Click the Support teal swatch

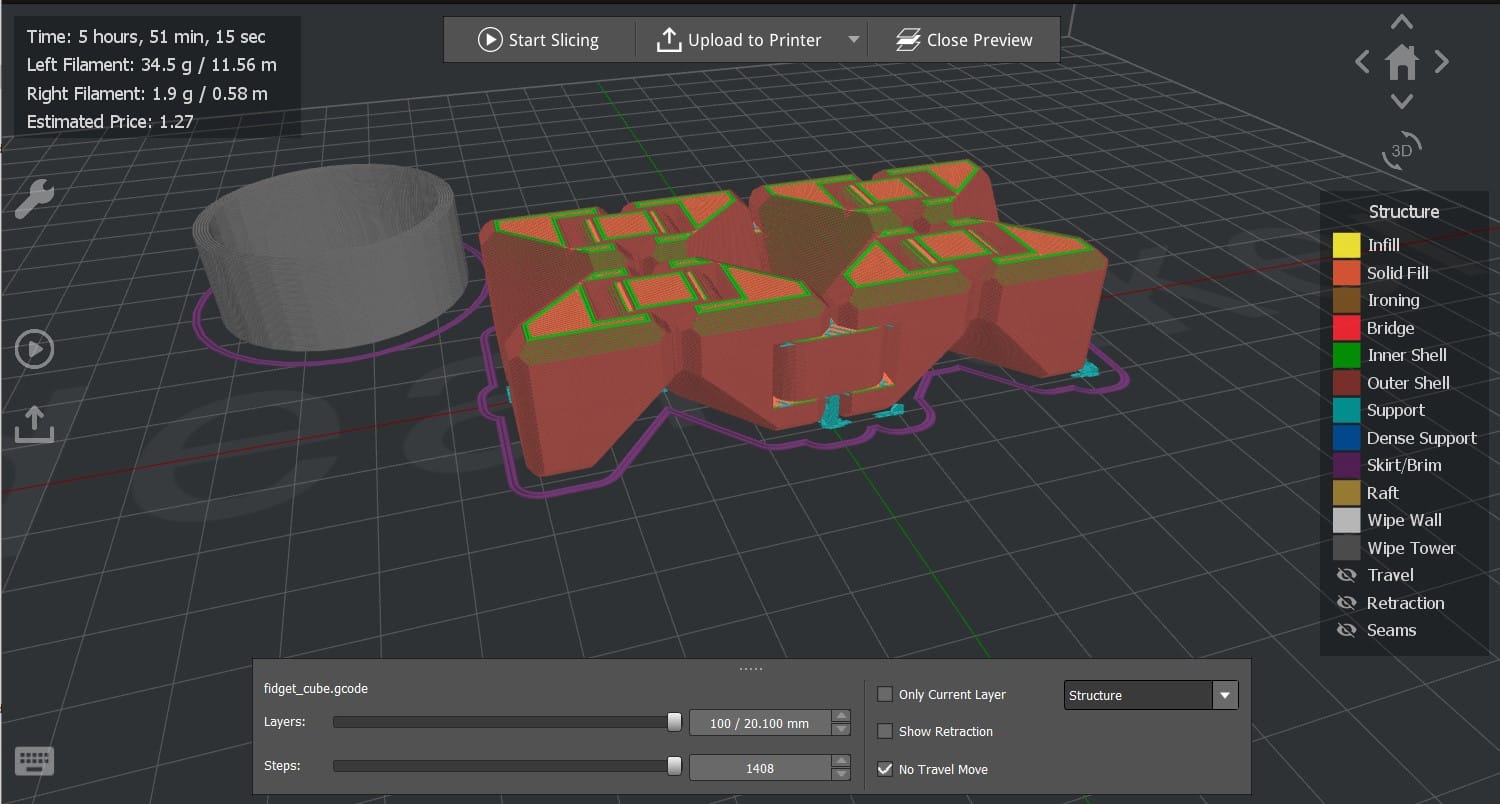pyautogui.click(x=1346, y=410)
